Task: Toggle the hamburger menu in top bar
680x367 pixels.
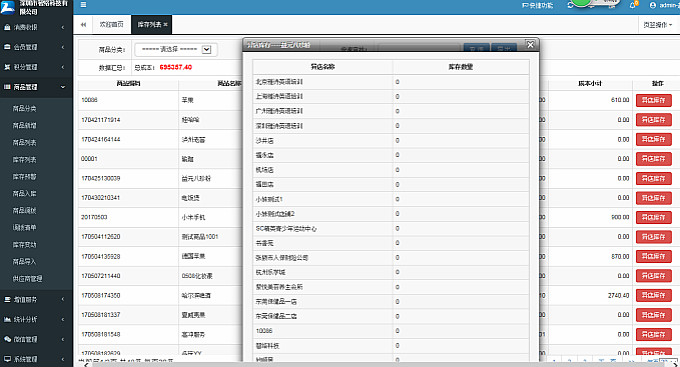Action: 83,5
